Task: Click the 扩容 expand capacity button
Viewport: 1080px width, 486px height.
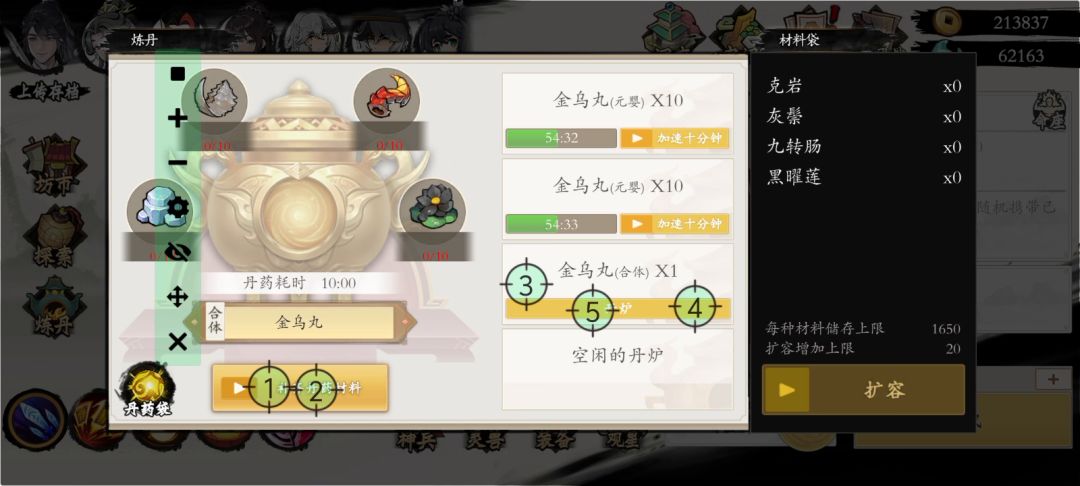Action: 863,390
